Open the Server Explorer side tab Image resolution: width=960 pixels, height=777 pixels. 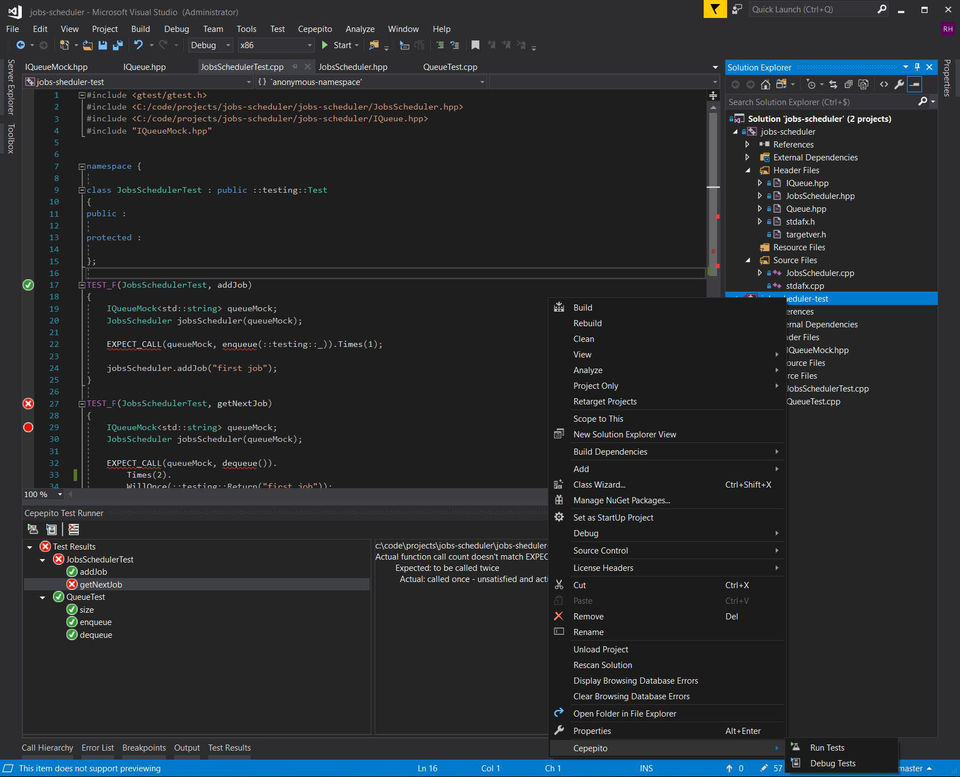click(10, 87)
